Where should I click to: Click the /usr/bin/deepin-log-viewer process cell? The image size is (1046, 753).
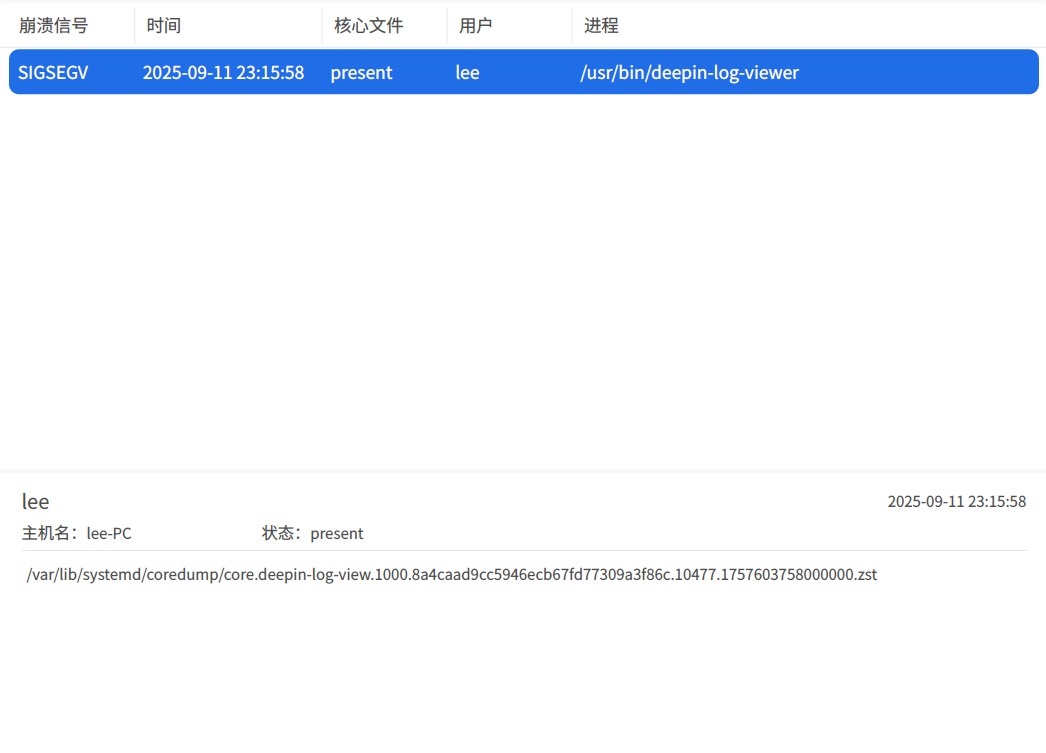pyautogui.click(x=689, y=72)
